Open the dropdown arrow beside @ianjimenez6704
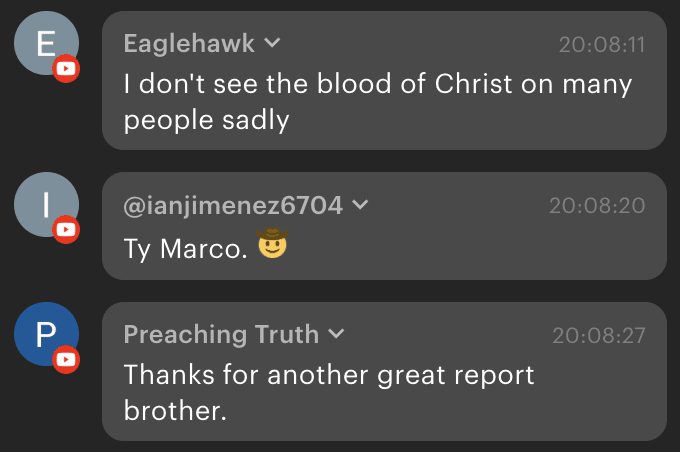 coord(360,205)
